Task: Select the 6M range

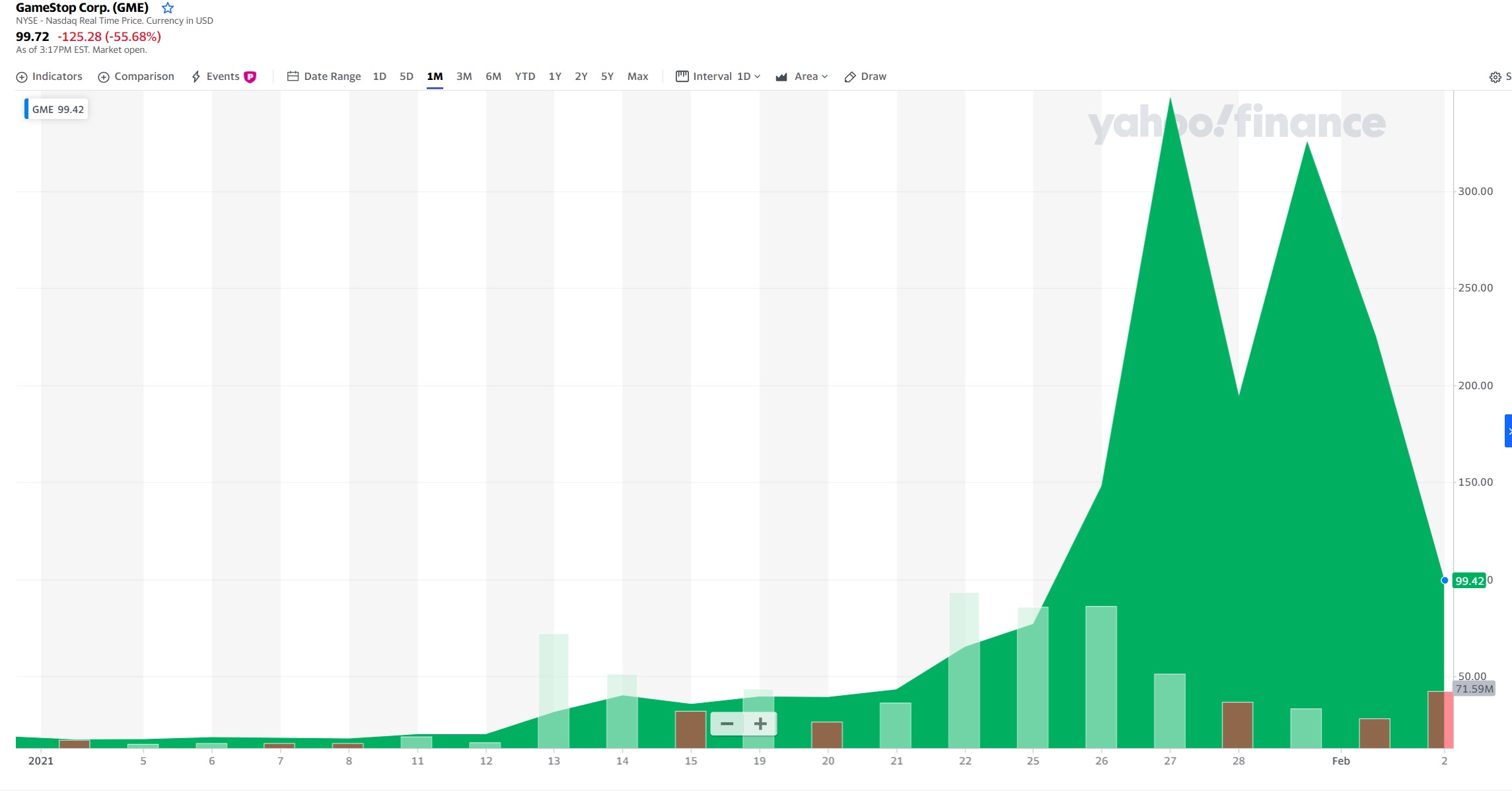Action: [x=493, y=77]
